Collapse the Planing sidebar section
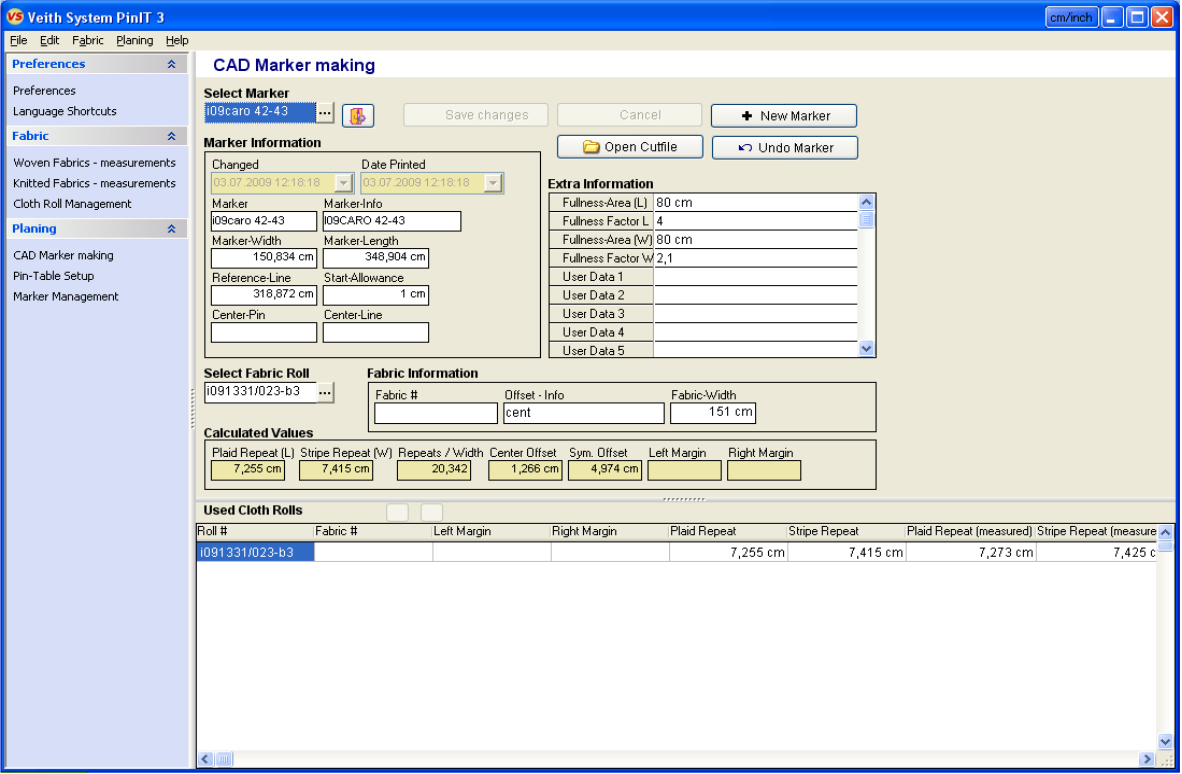The width and height of the screenshot is (1182, 774). click(x=172, y=229)
